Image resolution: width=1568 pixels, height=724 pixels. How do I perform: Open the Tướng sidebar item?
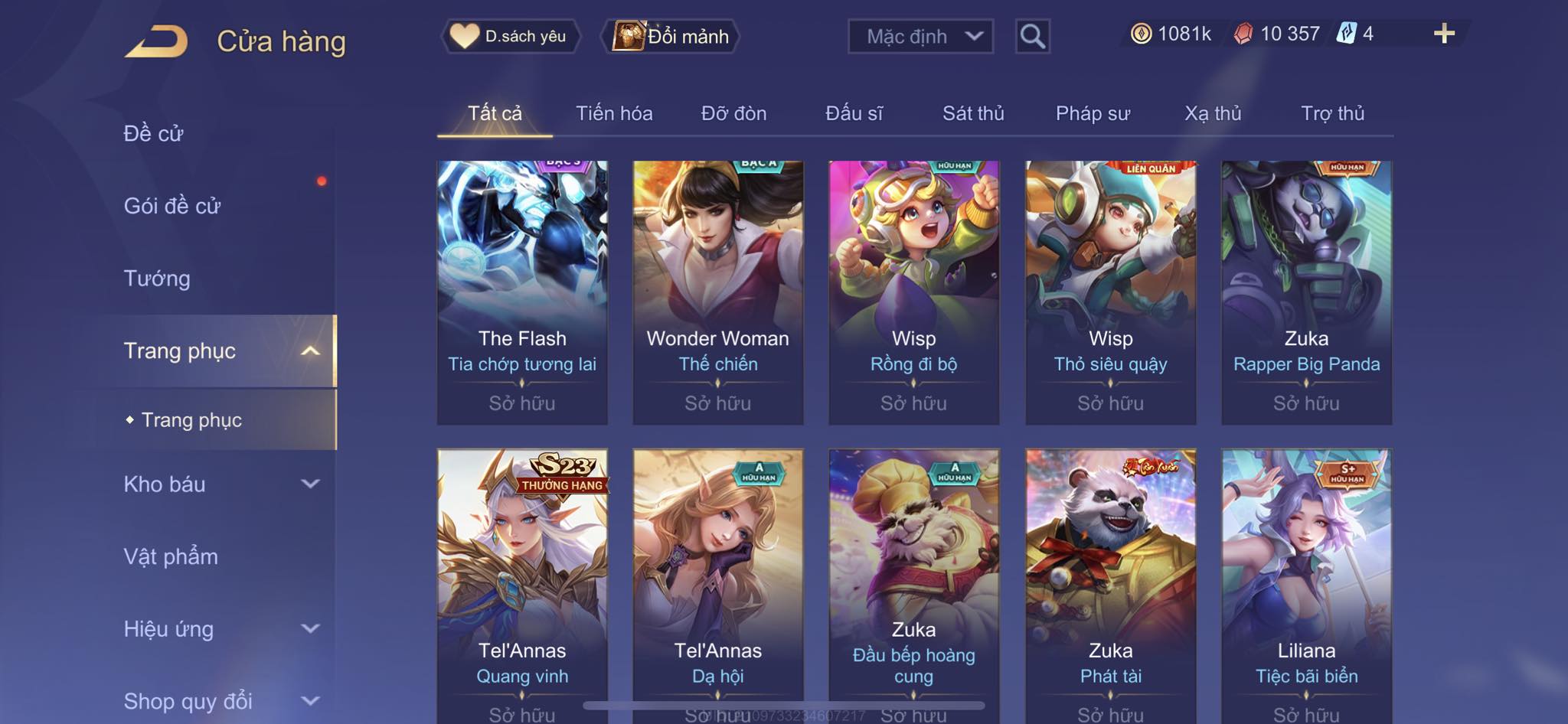157,278
